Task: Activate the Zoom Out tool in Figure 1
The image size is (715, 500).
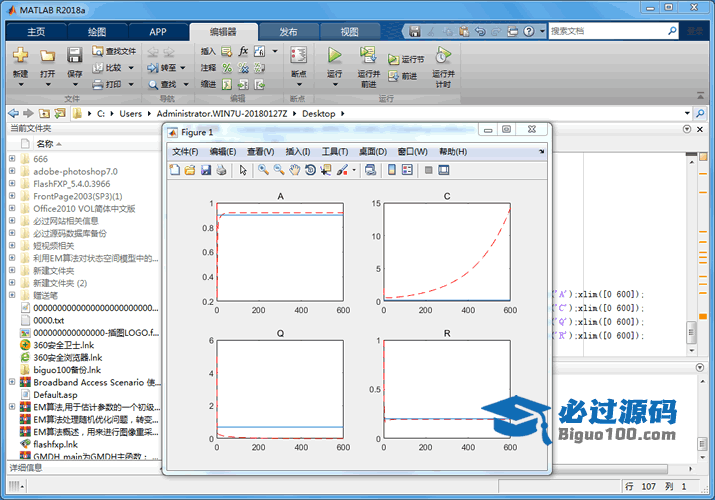Action: pyautogui.click(x=279, y=170)
